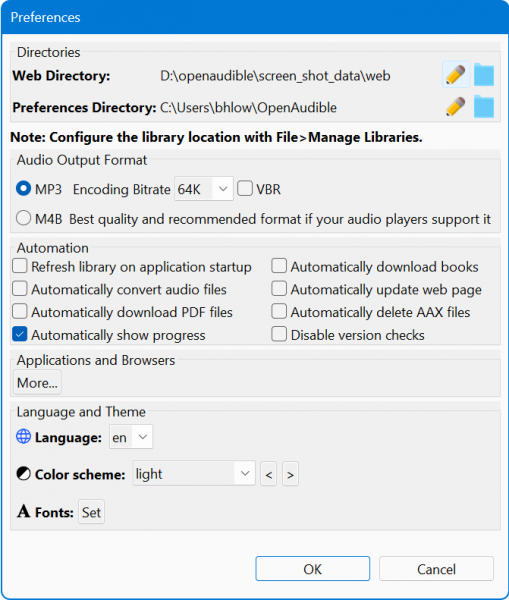Switch to previous color scheme arrow
Viewport: 509px width, 600px height.
[269, 474]
